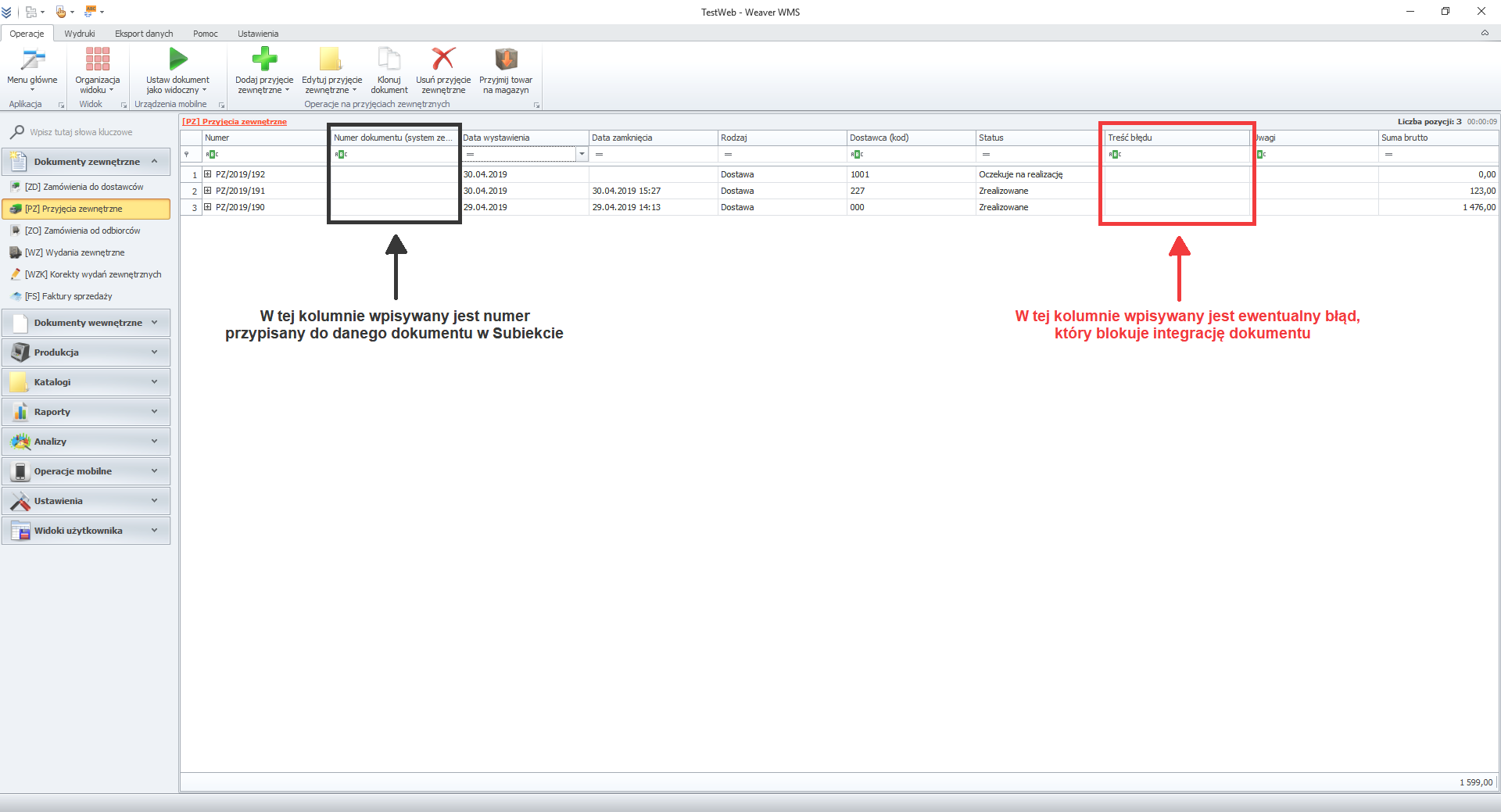The width and height of the screenshot is (1501, 812).
Task: Click Dodaj przyjęcie zewnętrzne plus icon
Action: coord(264,59)
